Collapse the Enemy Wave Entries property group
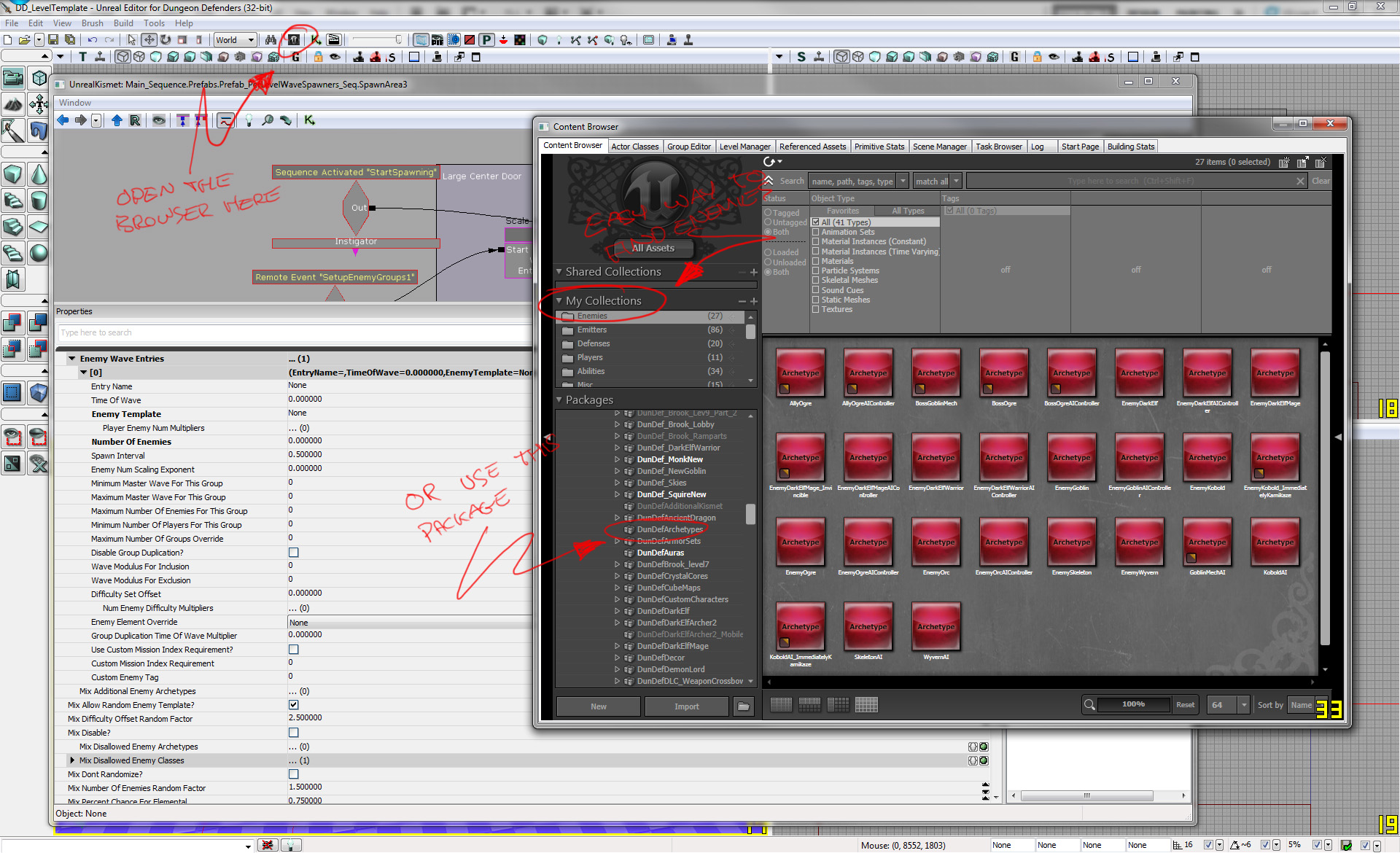 tap(72, 359)
